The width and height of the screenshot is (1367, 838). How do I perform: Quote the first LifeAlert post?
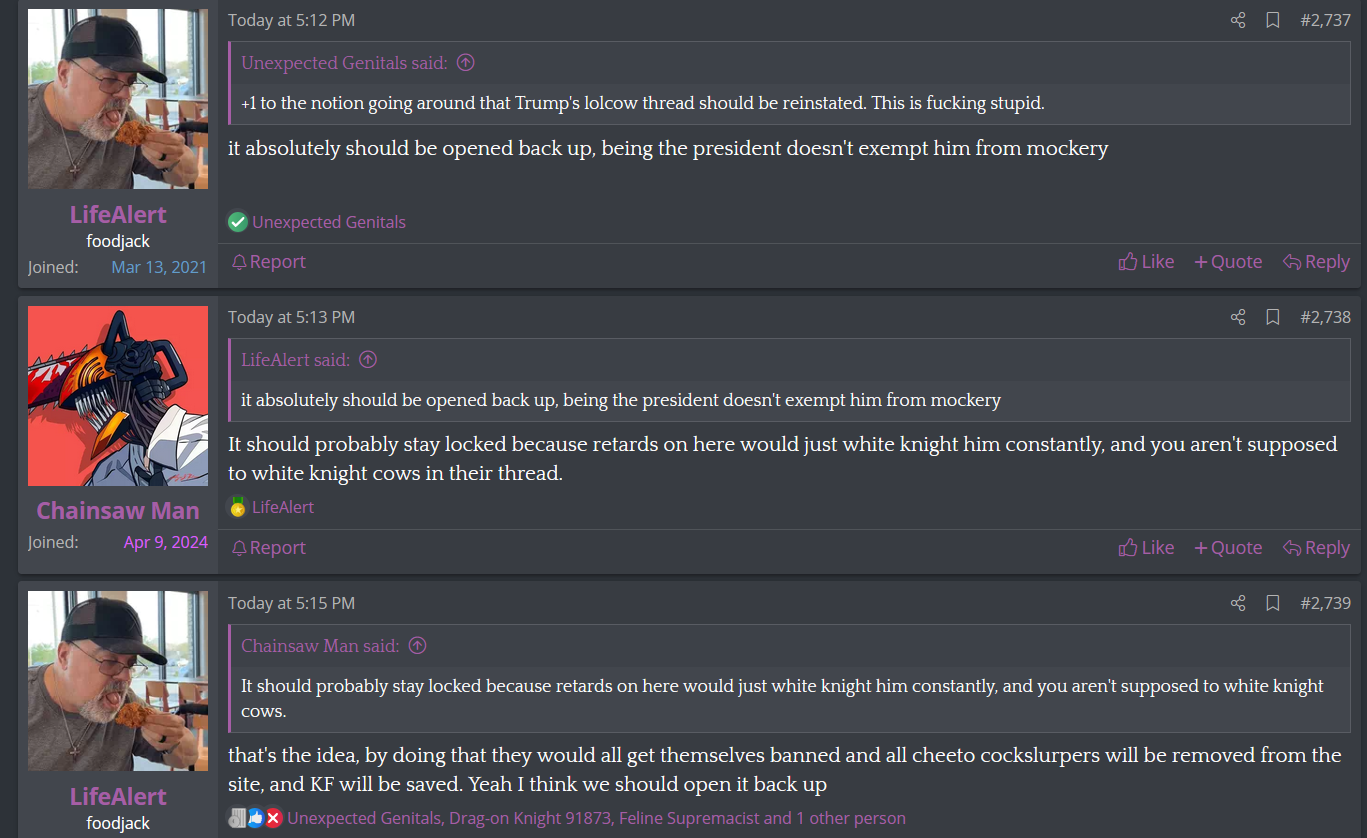(x=1228, y=262)
